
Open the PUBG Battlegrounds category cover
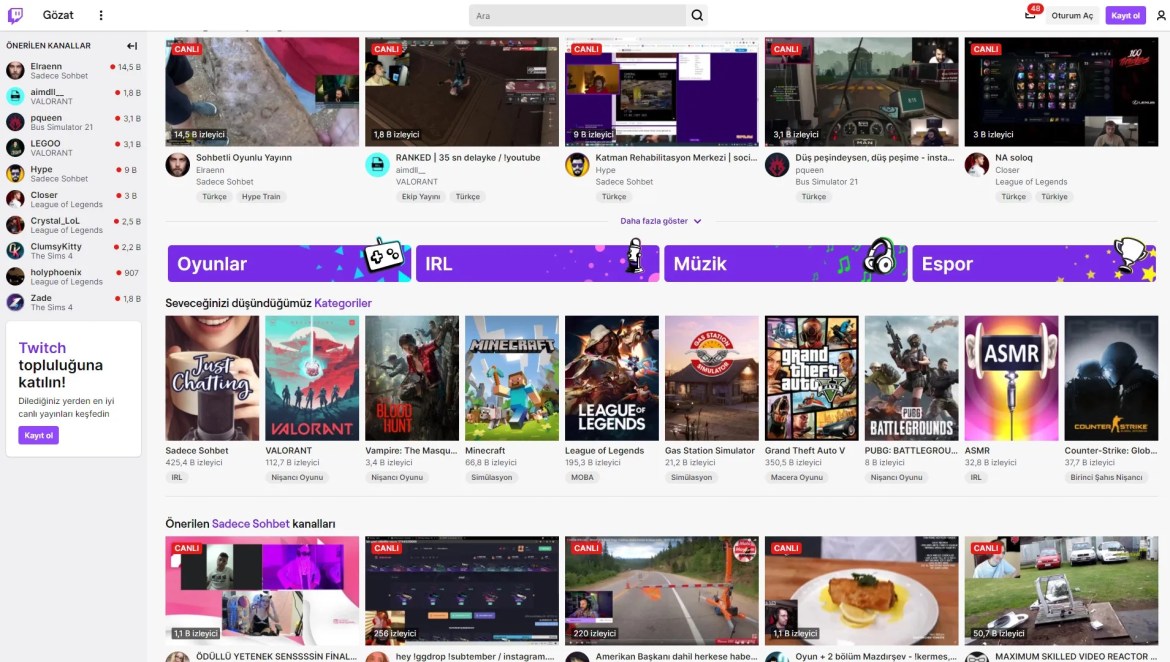[912, 378]
